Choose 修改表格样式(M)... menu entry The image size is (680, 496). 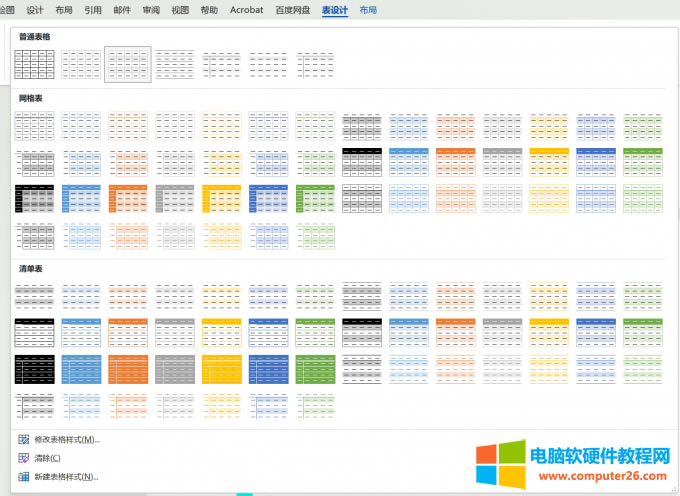tap(66, 440)
